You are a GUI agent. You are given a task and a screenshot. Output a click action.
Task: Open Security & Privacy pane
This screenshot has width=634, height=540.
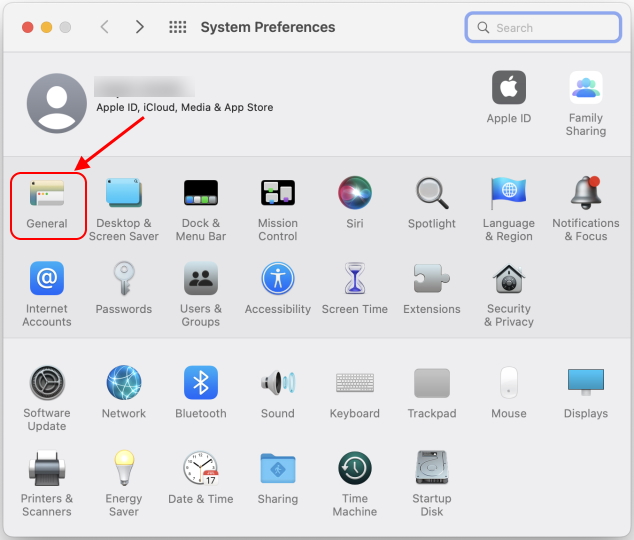click(x=509, y=294)
